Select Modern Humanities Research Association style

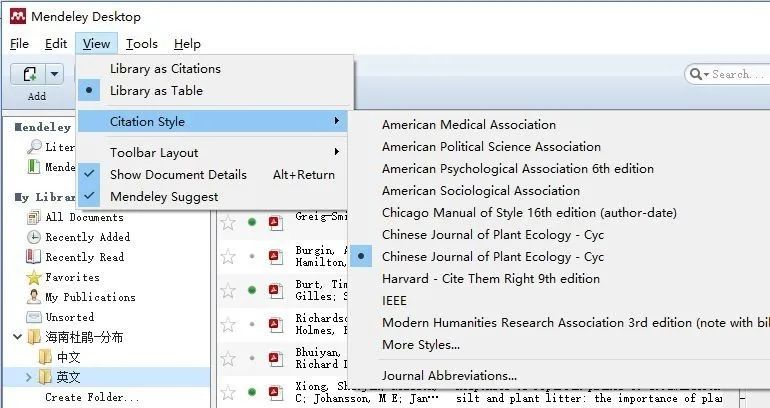[559, 323]
